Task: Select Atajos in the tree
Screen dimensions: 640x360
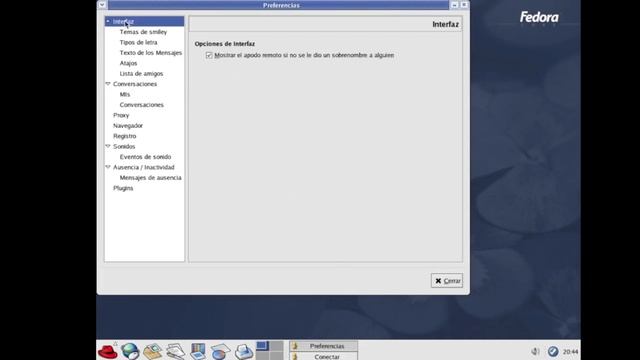Action: pyautogui.click(x=128, y=63)
